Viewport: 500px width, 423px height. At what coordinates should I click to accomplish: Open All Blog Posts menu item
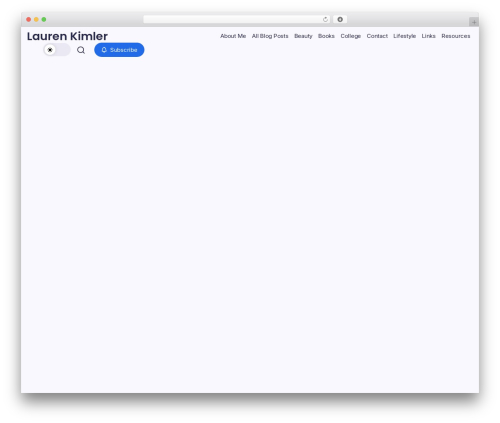pyautogui.click(x=270, y=36)
